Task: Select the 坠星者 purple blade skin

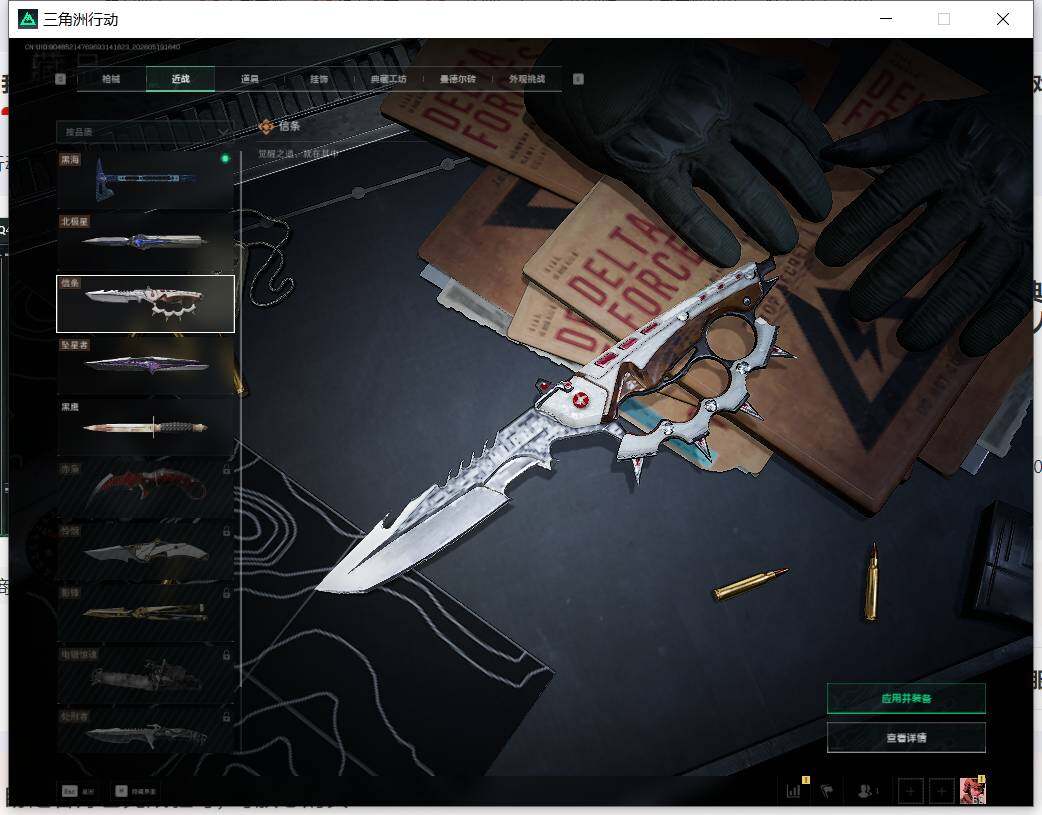Action: coord(146,365)
